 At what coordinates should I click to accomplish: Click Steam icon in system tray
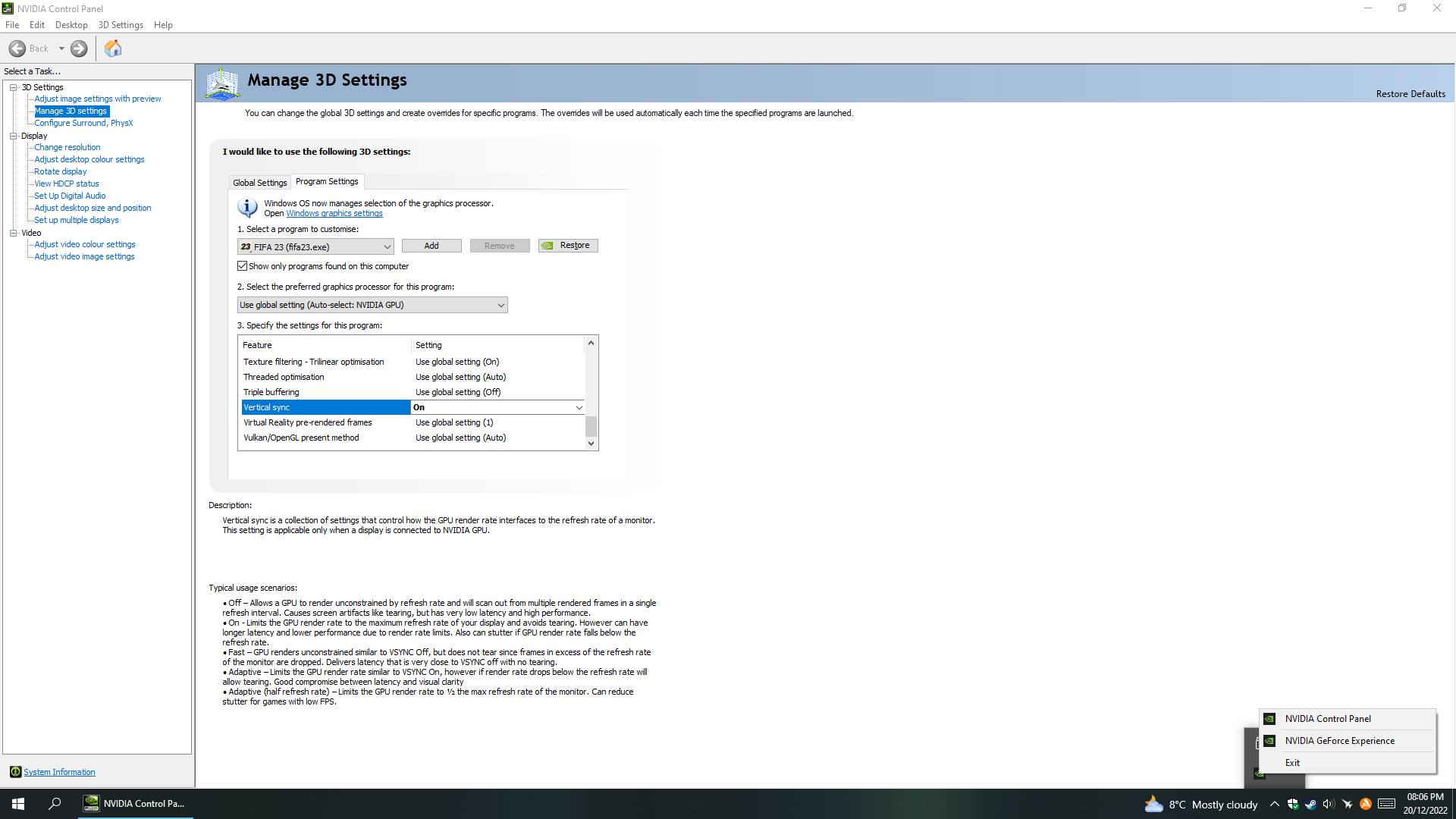coord(1310,804)
